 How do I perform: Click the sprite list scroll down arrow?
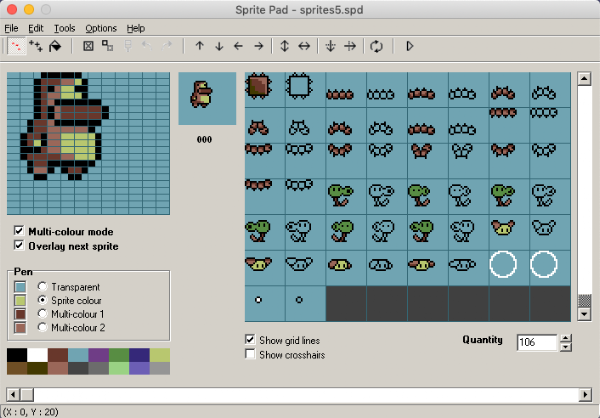(584, 315)
